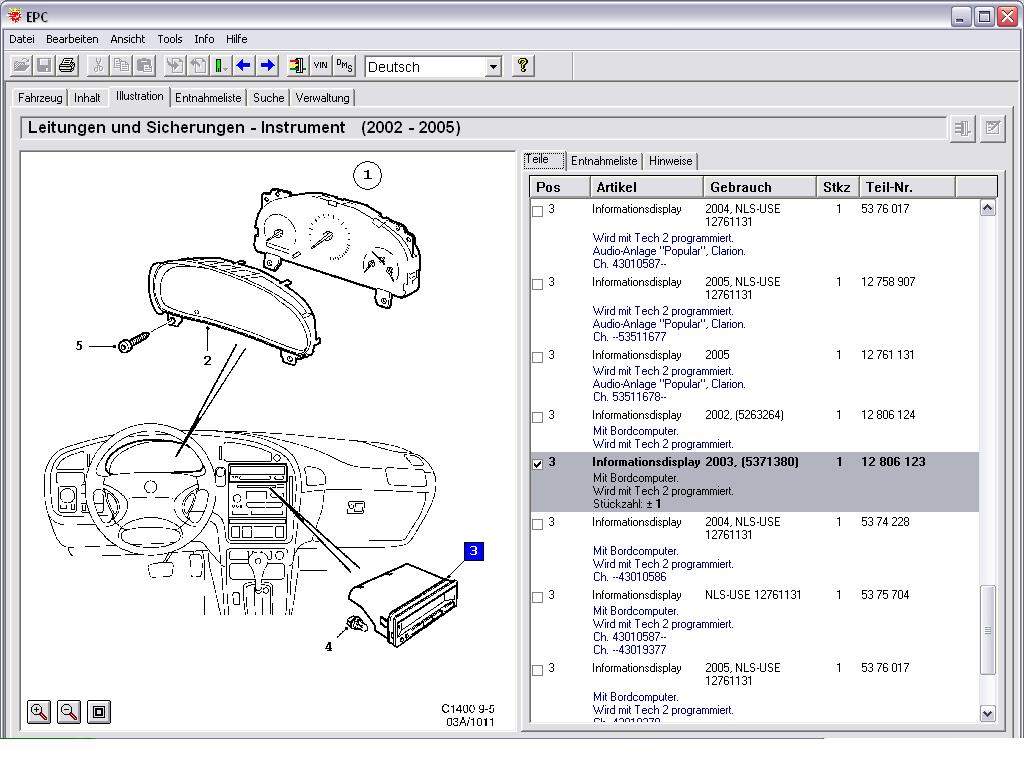Click the Save diskette toolbar icon
The width and height of the screenshot is (1024, 768).
(x=44, y=66)
